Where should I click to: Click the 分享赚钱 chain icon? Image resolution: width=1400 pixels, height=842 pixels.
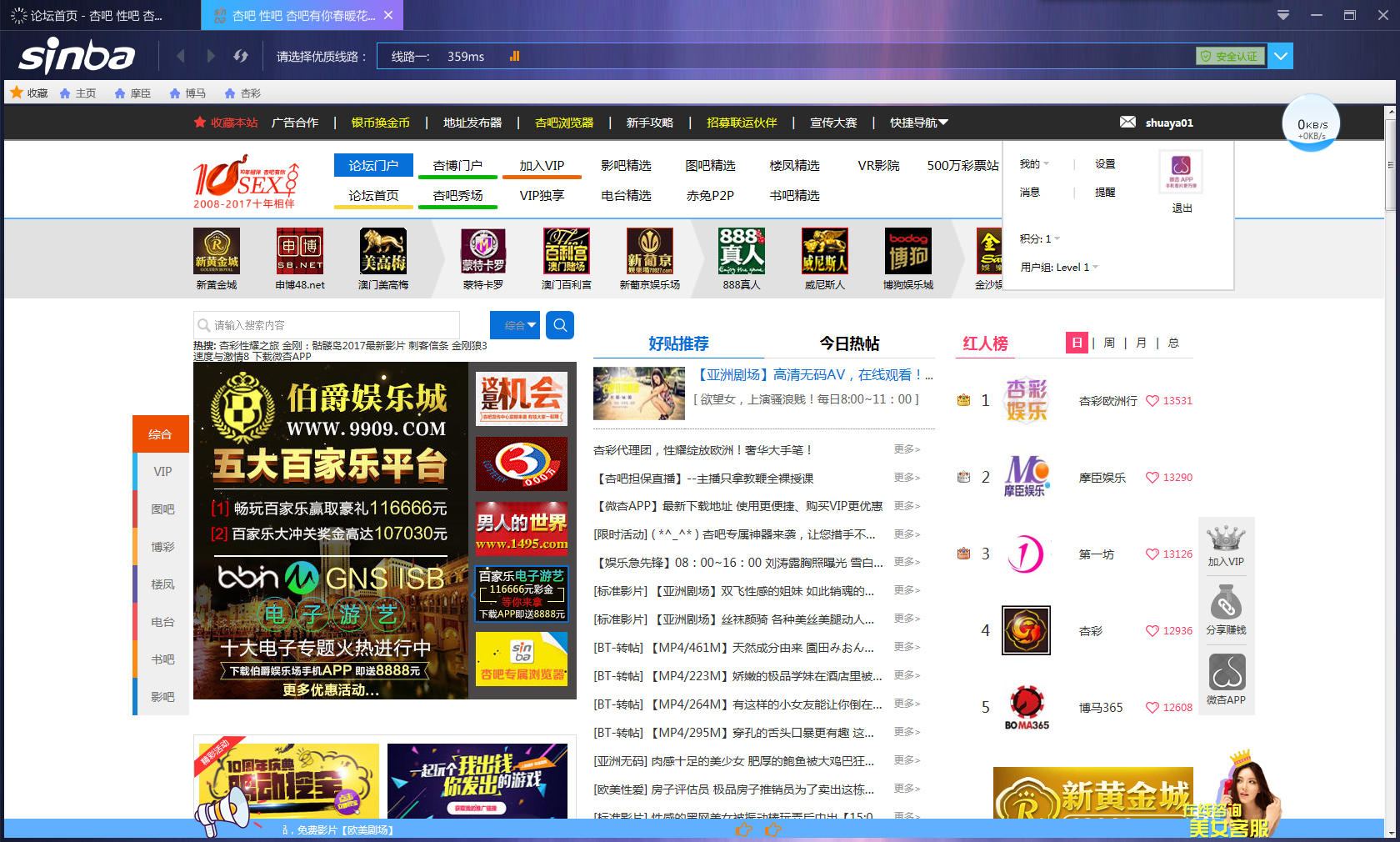[1226, 602]
